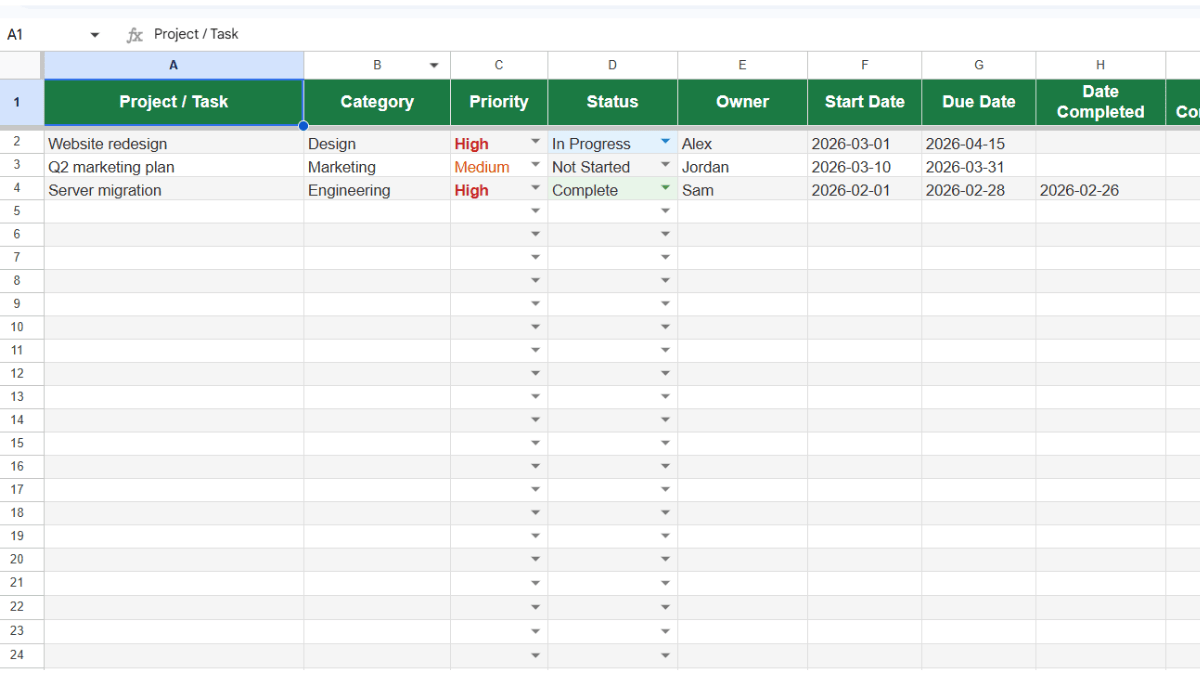Click the Start Date column F header
This screenshot has width=1200, height=675.
pos(864,64)
